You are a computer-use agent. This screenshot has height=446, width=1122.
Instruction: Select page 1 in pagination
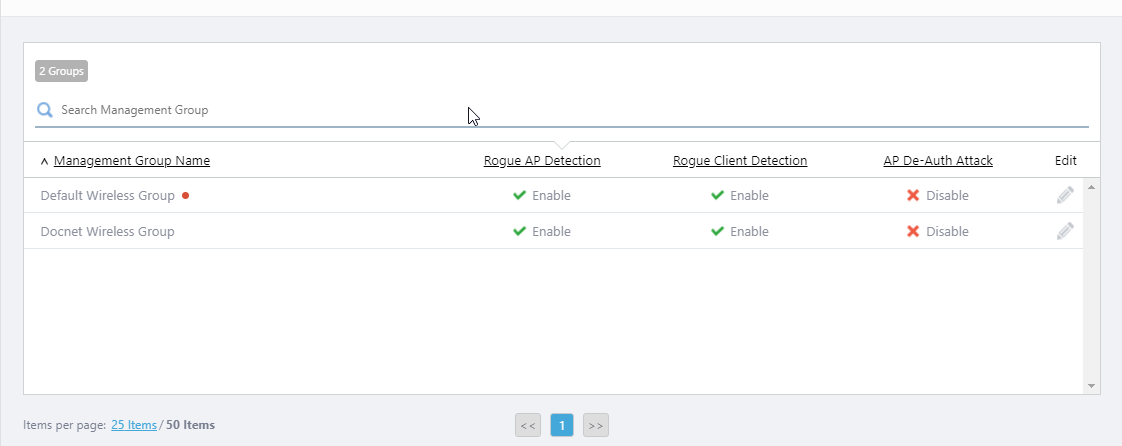click(562, 425)
